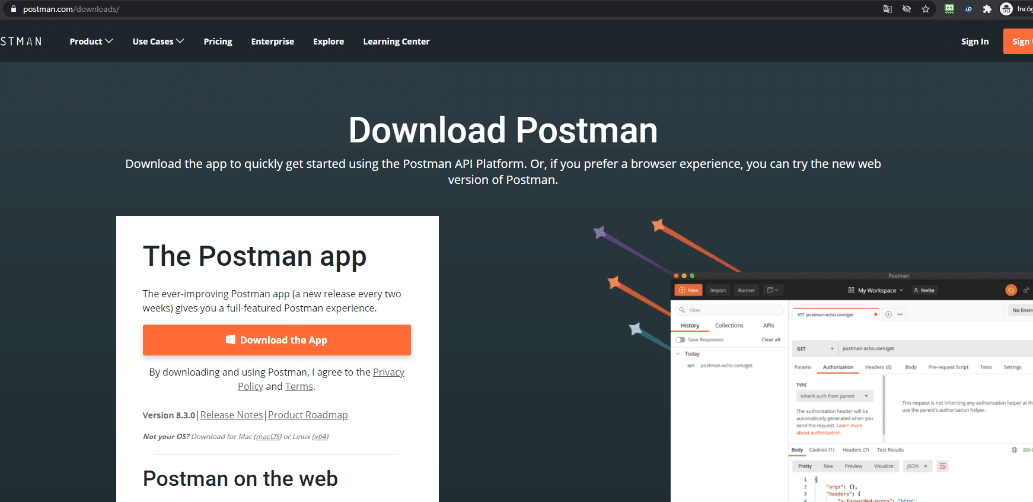Click the Incognito profile icon
The height and width of the screenshot is (502, 1033).
click(x=1006, y=9)
